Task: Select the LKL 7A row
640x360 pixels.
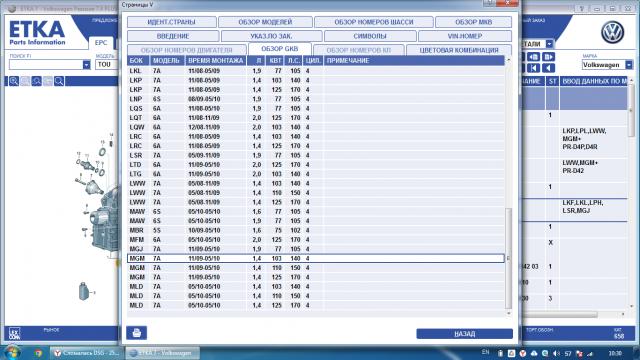Action: click(x=316, y=71)
